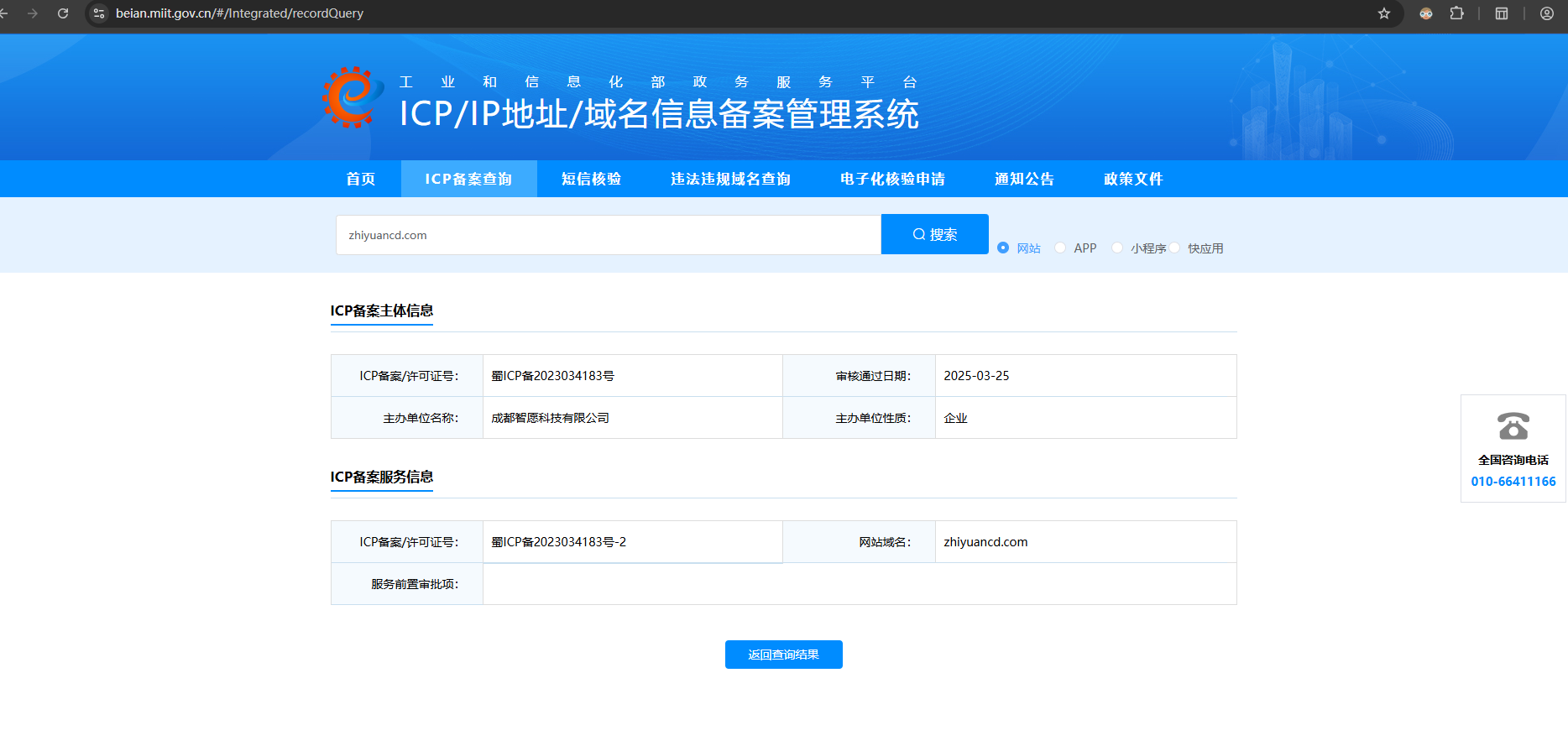Click the website domain value zhiyuancd.com
Screen dimensions: 1568x746
click(985, 542)
